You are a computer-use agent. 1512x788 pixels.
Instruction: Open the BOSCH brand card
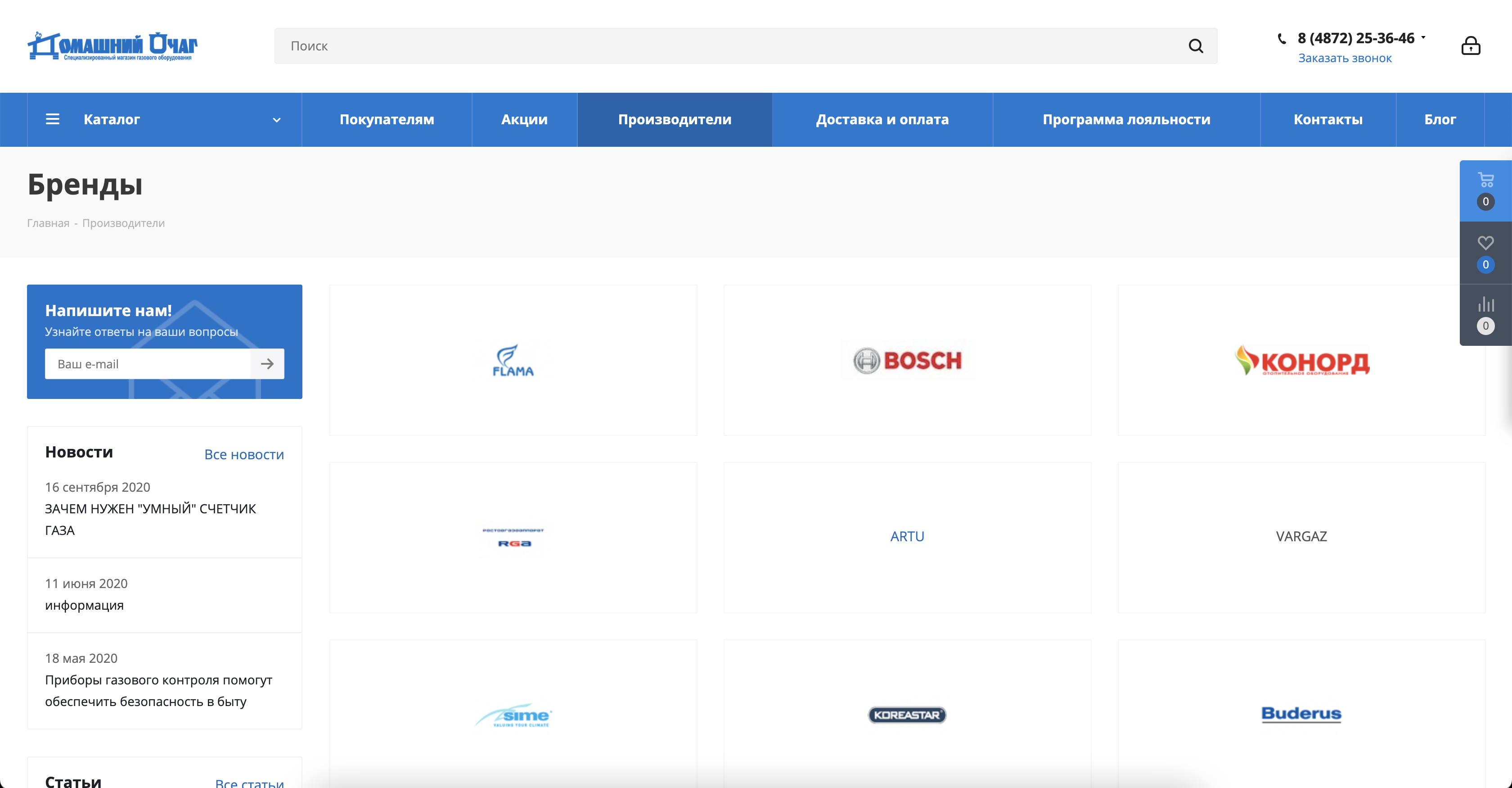click(x=908, y=360)
